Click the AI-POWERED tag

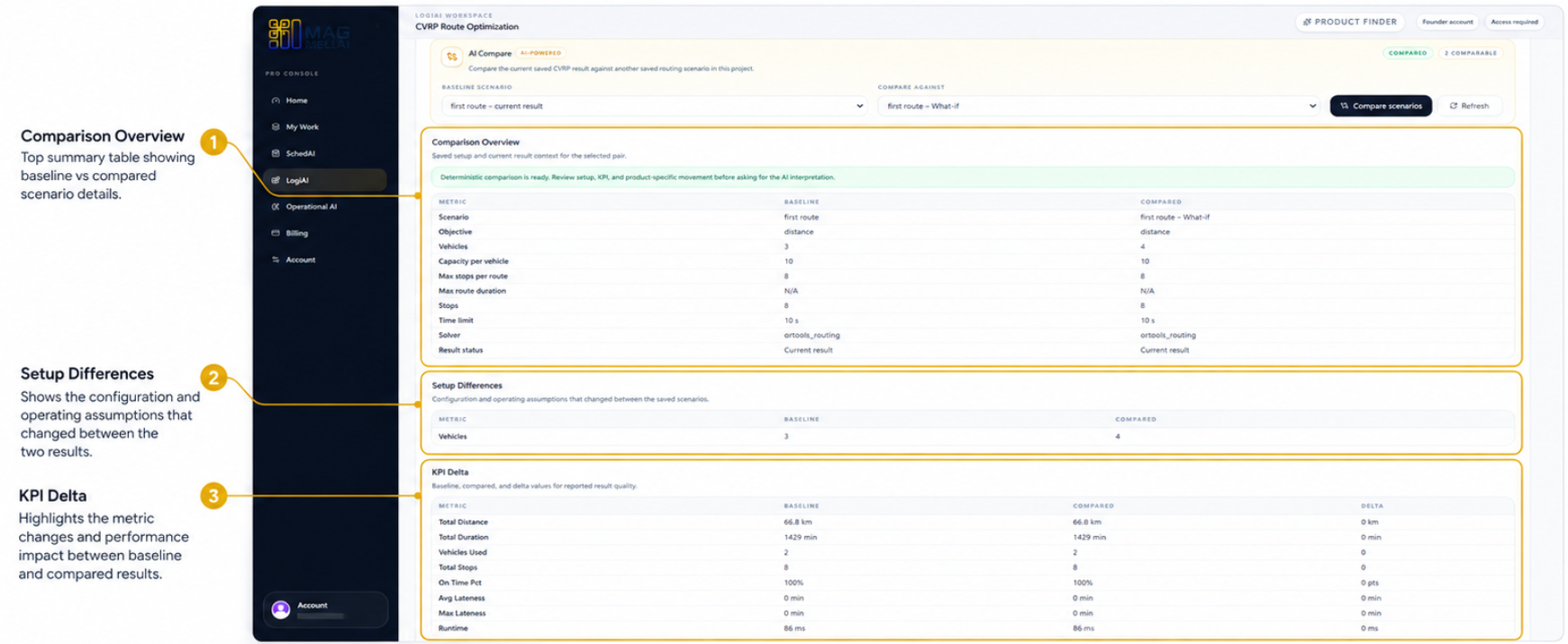coord(540,53)
